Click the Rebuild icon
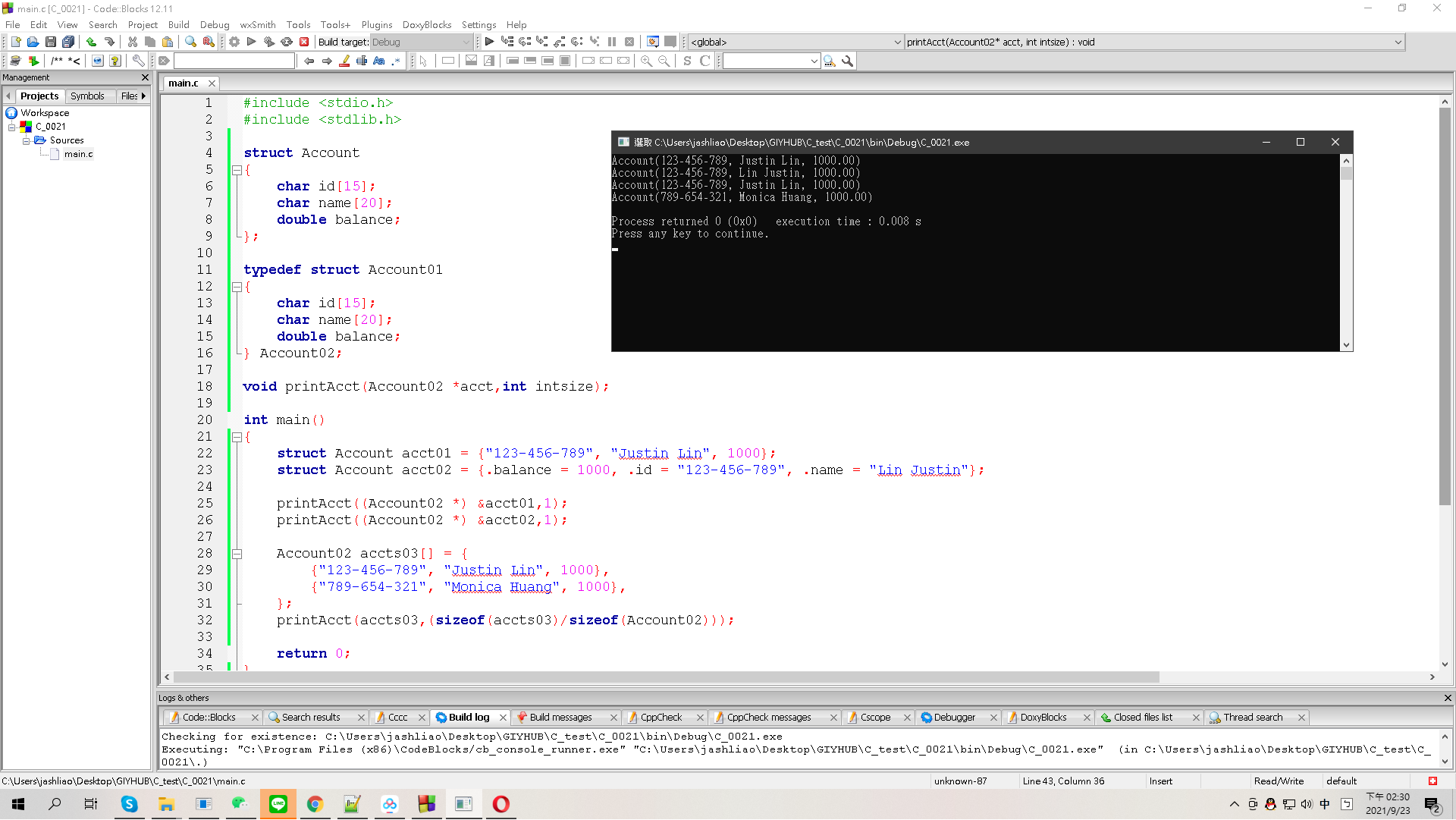Screen dimensions: 1456x820 point(287,42)
